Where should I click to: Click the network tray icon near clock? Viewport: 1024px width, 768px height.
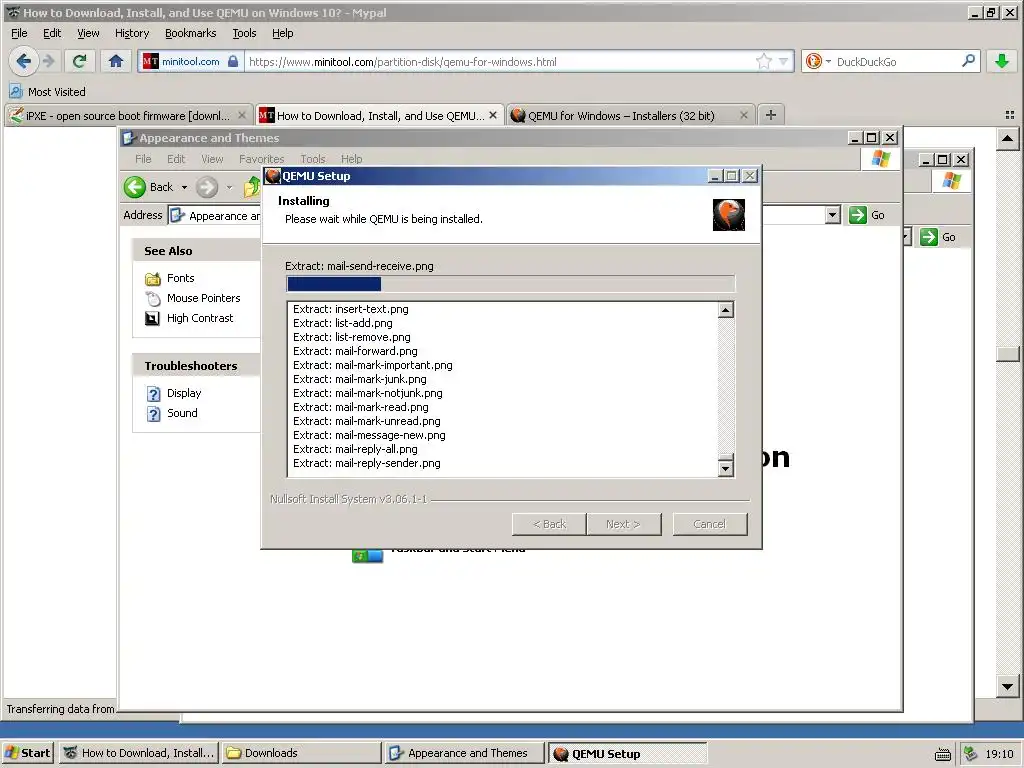(x=970, y=753)
